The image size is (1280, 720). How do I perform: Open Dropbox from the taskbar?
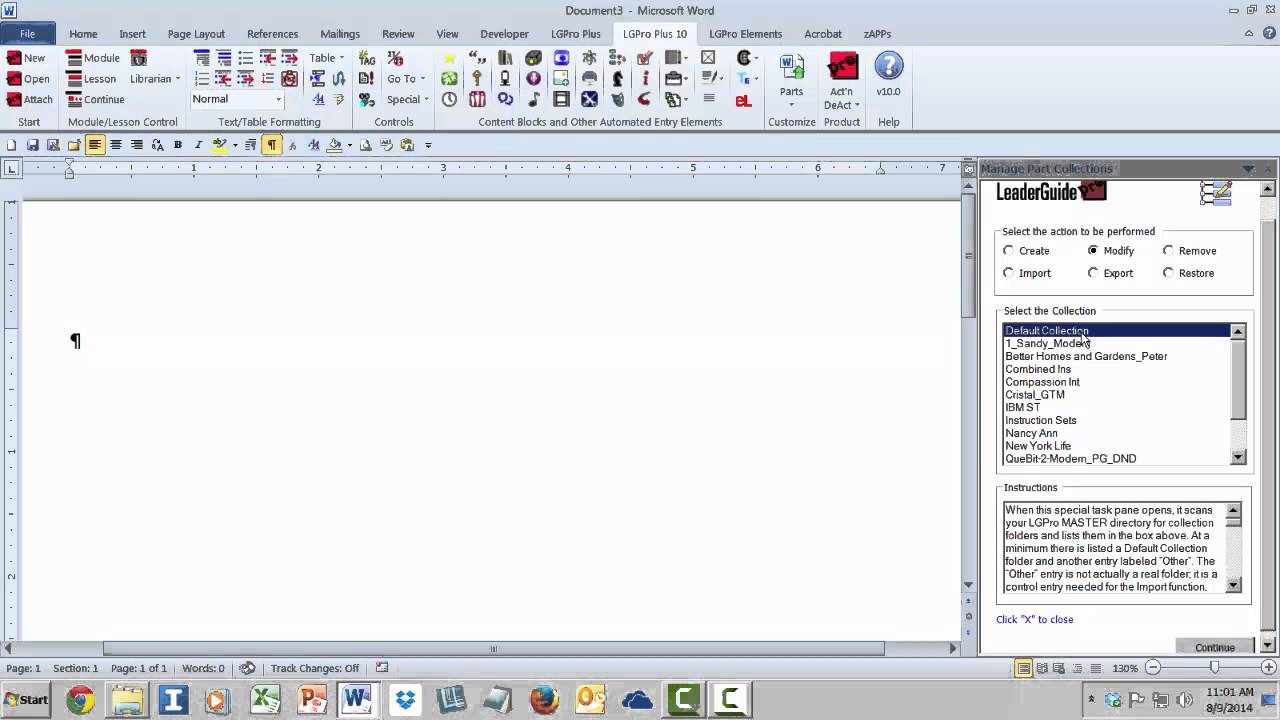[405, 700]
